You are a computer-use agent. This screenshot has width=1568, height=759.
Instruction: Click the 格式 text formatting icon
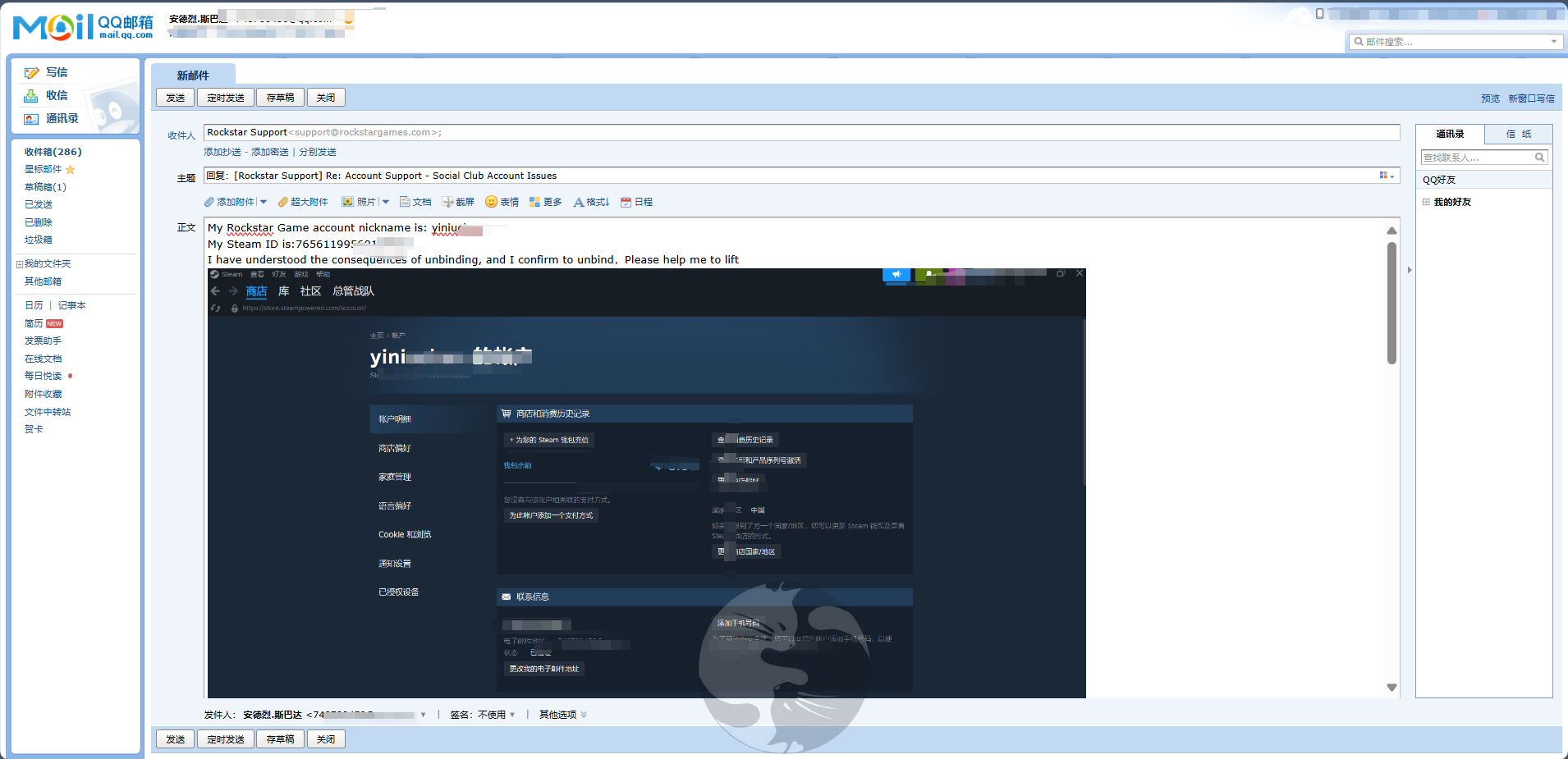(579, 202)
